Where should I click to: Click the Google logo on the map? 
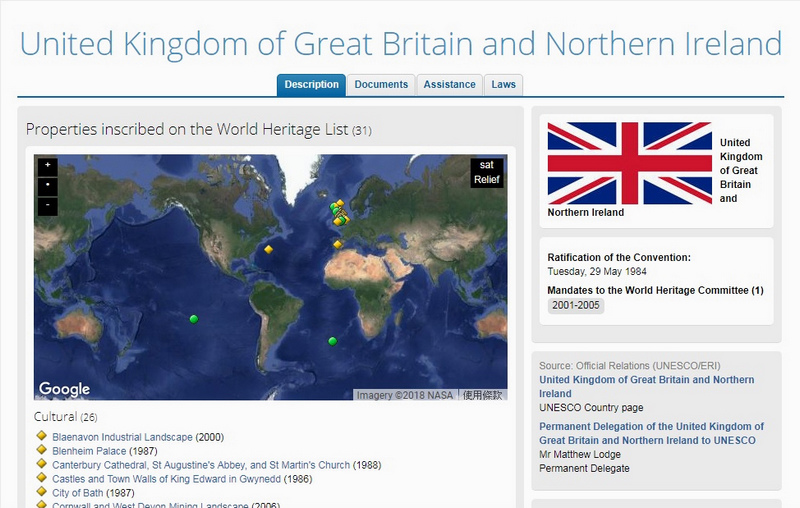coord(64,389)
